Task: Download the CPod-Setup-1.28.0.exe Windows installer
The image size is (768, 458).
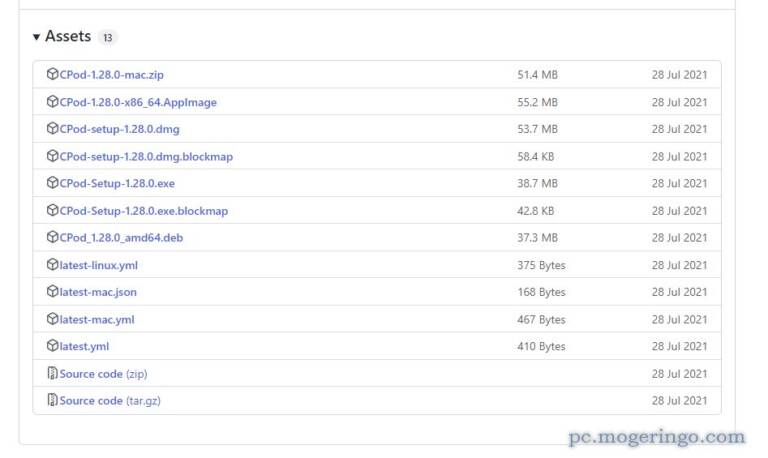Action: coord(116,183)
